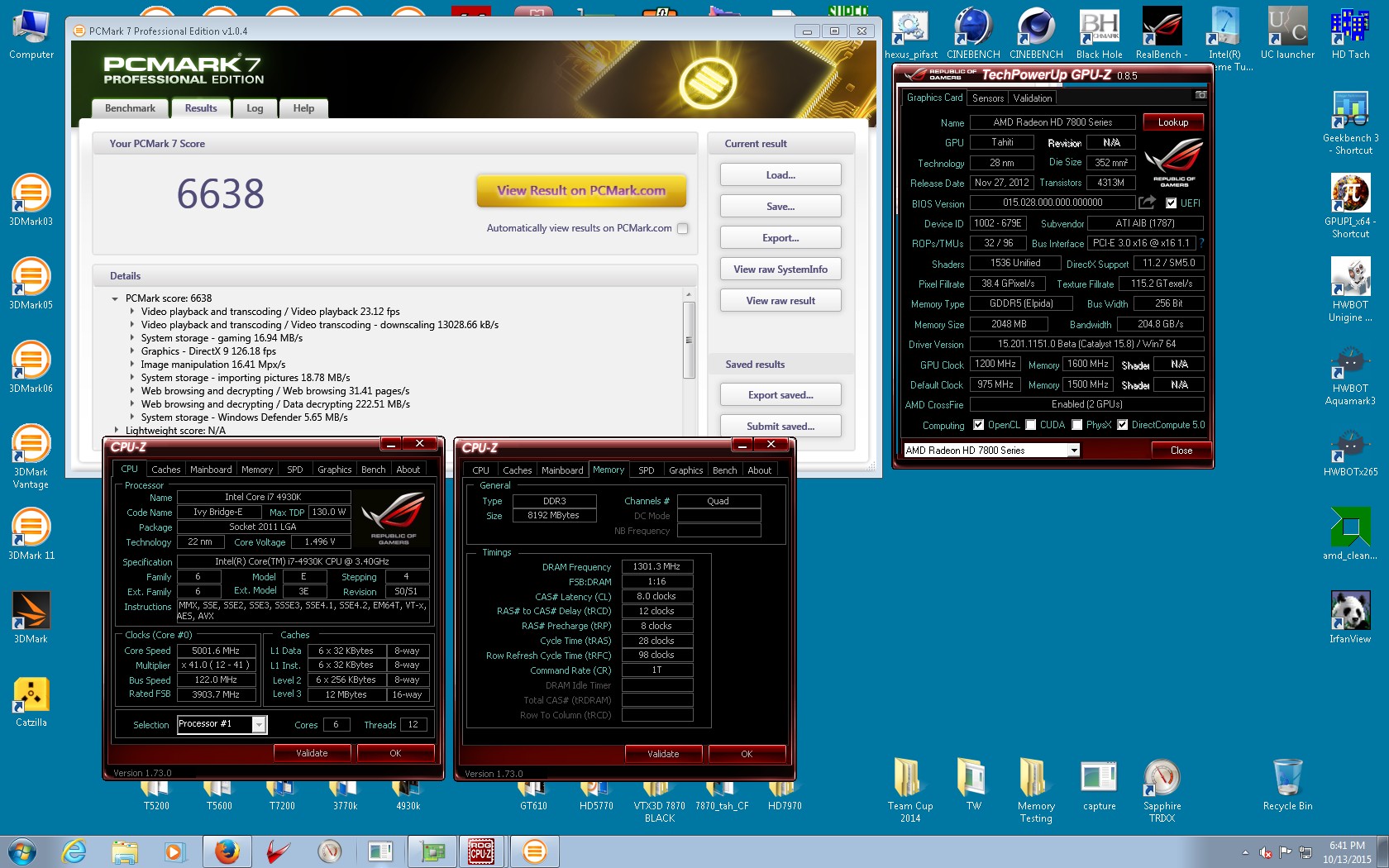This screenshot has height=868, width=1389.
Task: Expand the Lightweight score node
Action: 116,431
